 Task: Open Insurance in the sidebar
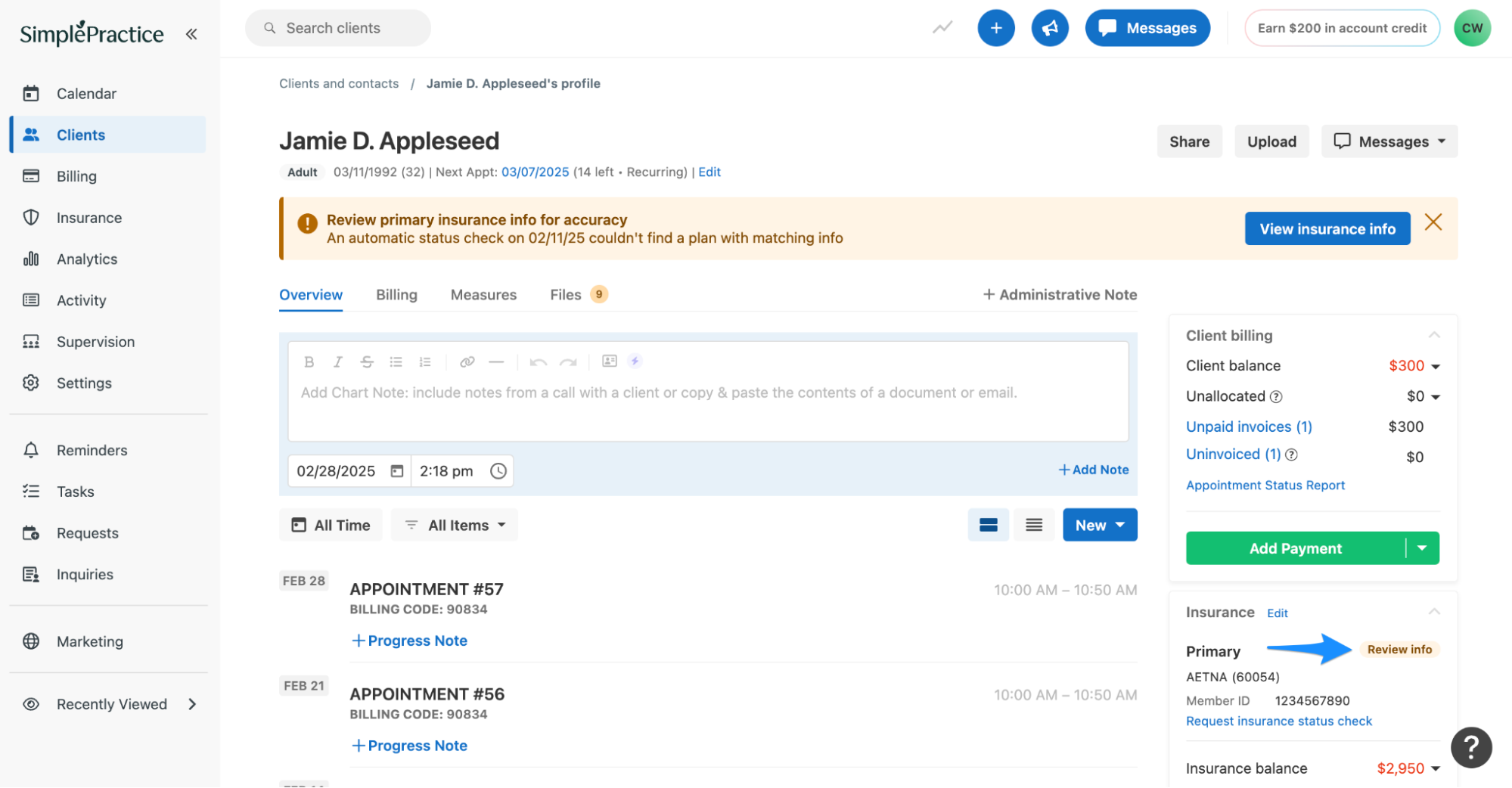(108, 218)
